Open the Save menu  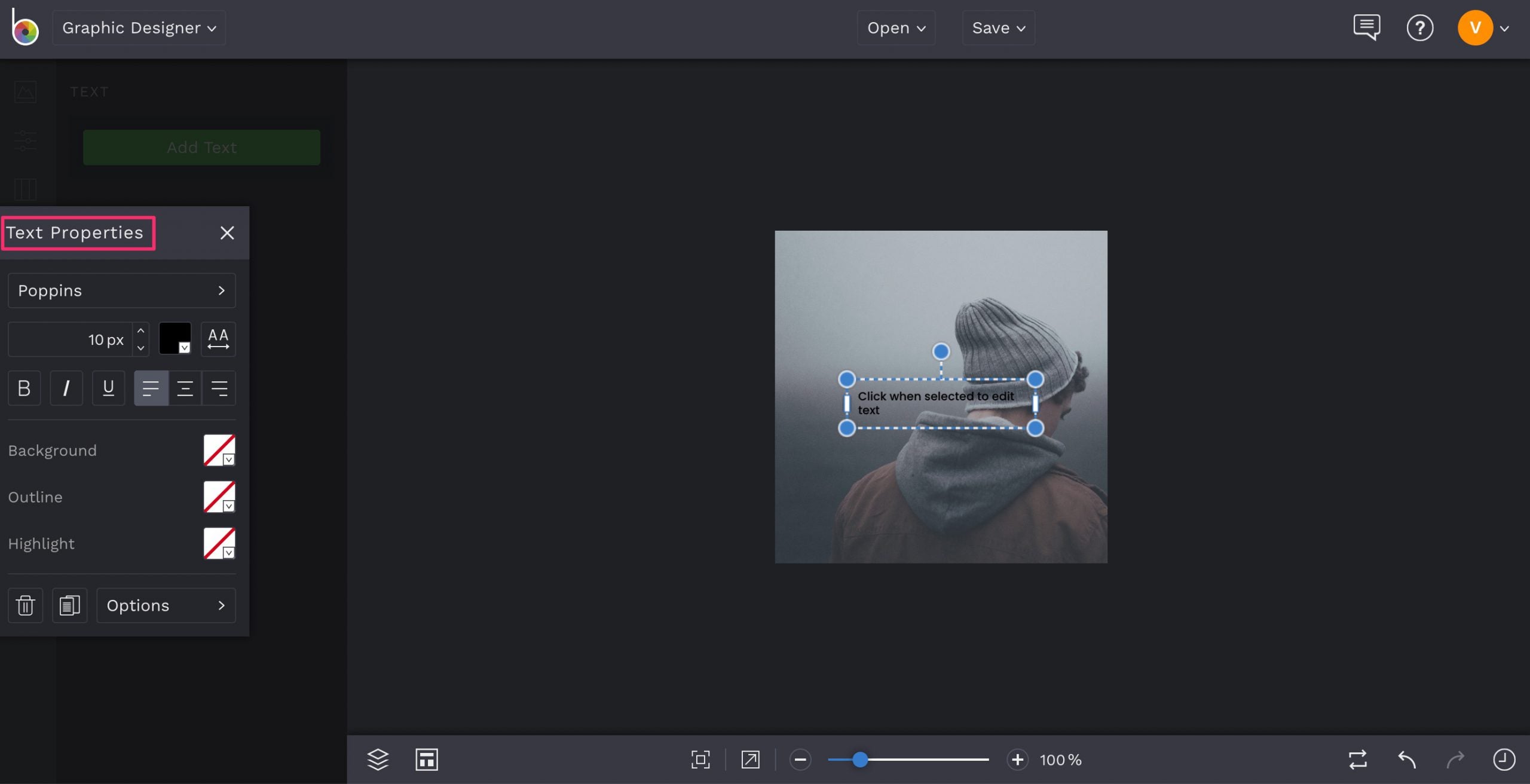(x=998, y=27)
